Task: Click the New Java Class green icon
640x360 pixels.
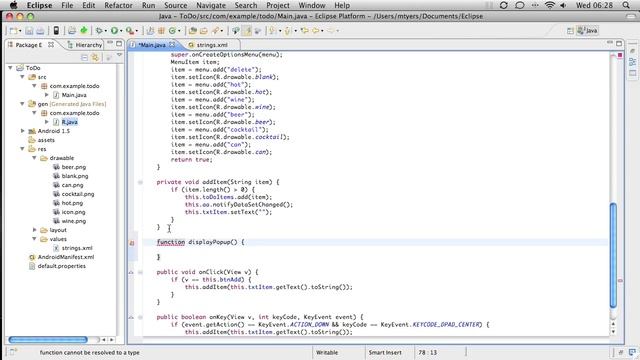Action: [172, 31]
